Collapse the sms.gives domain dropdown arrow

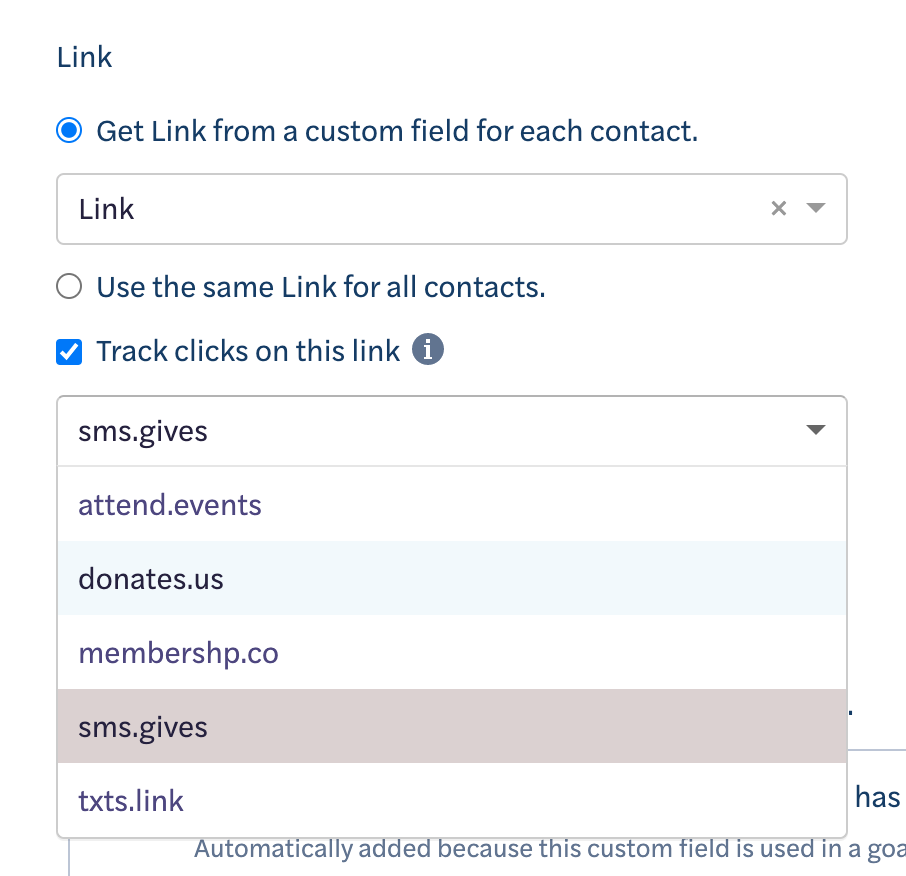point(815,430)
